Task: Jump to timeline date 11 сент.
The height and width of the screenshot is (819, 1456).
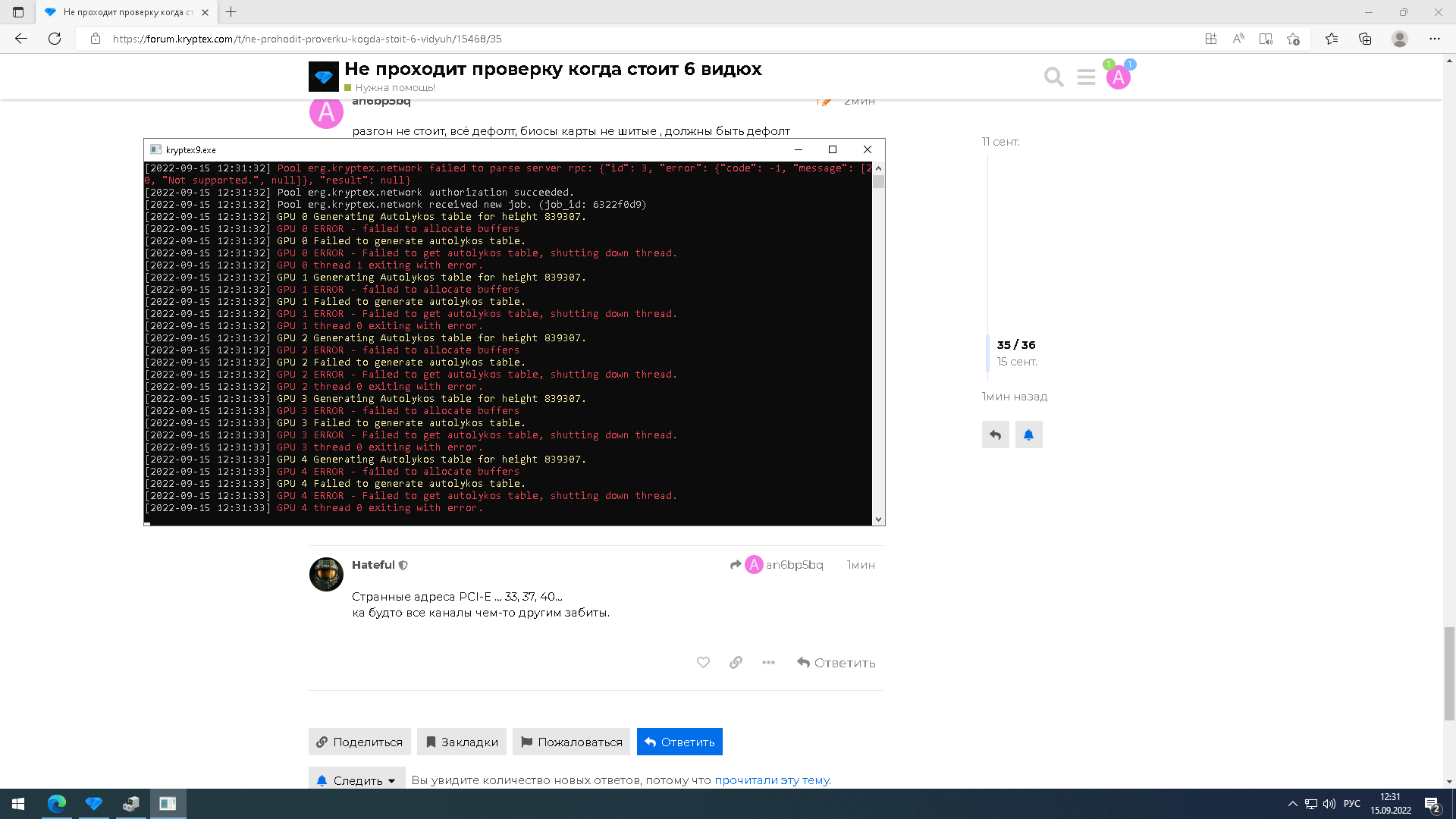Action: pos(1000,142)
